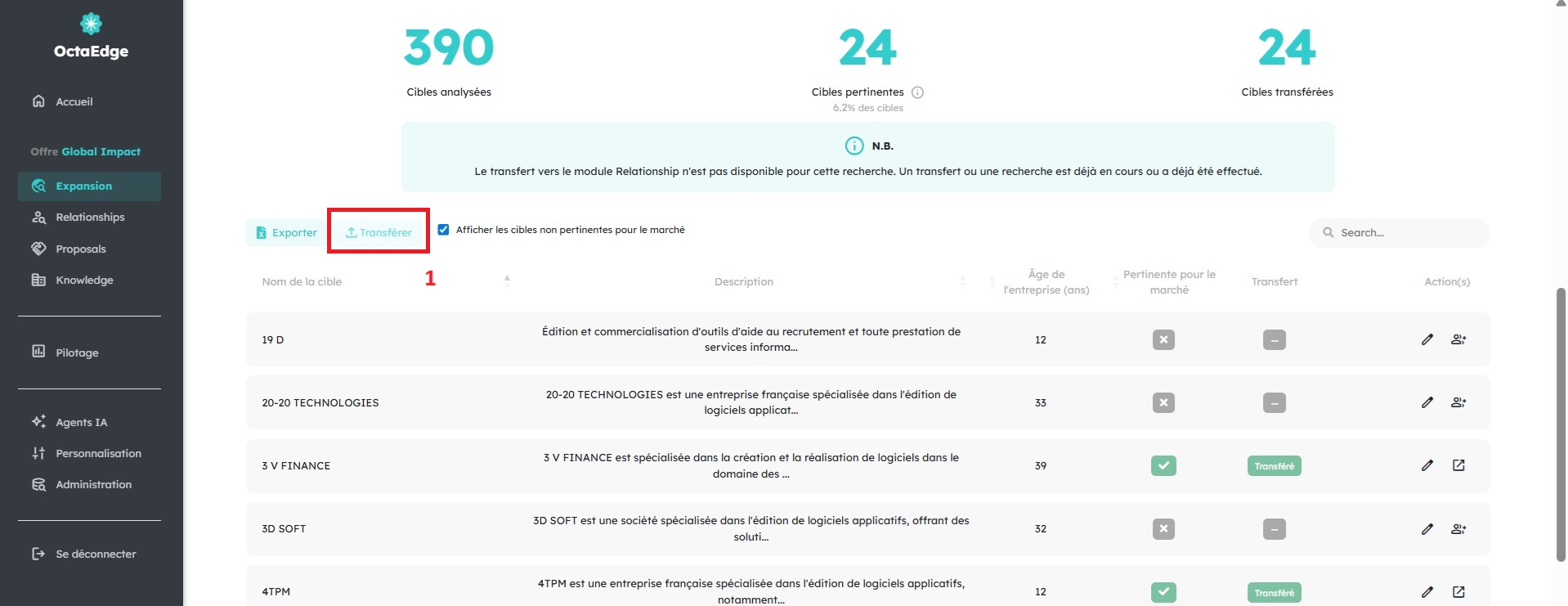Edit 3 V FINANCE with pencil icon
Viewport: 1568px width, 606px height.
1427,465
